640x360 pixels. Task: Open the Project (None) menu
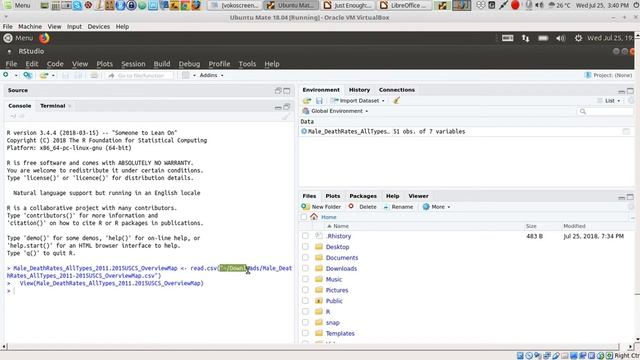(x=608, y=75)
